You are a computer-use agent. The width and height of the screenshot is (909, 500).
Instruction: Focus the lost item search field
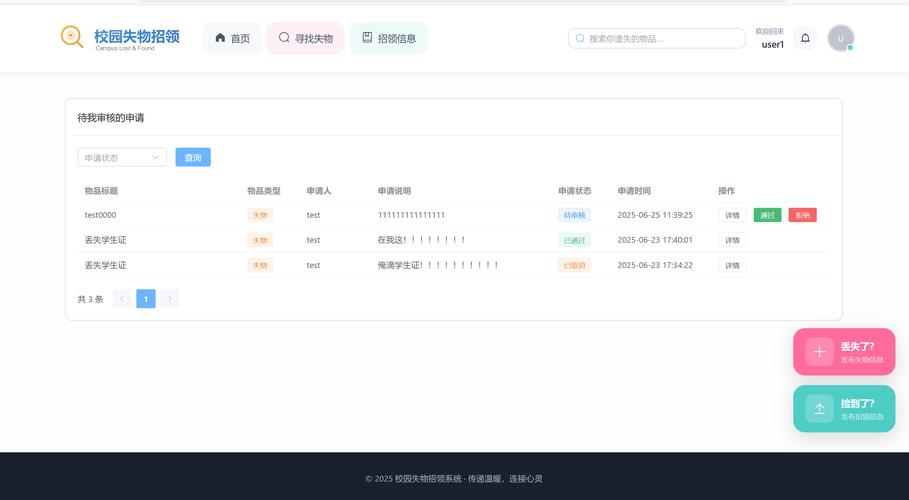point(657,38)
